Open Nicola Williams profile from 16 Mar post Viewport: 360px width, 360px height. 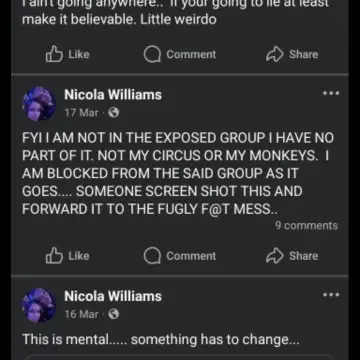[113, 296]
